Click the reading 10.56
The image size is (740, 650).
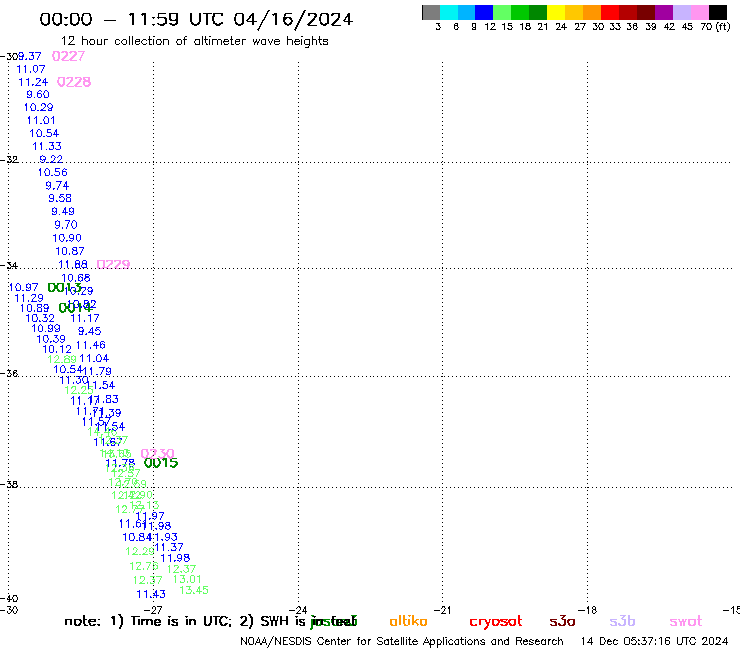52,173
